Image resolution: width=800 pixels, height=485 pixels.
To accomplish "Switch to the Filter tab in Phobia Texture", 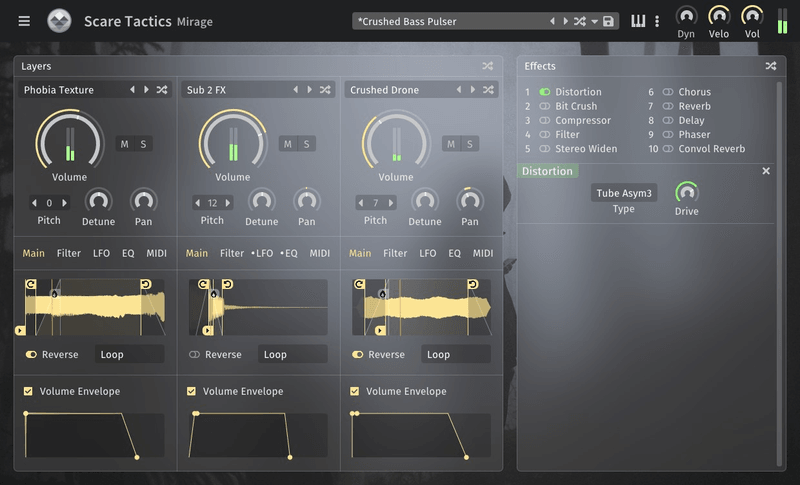I will [69, 253].
